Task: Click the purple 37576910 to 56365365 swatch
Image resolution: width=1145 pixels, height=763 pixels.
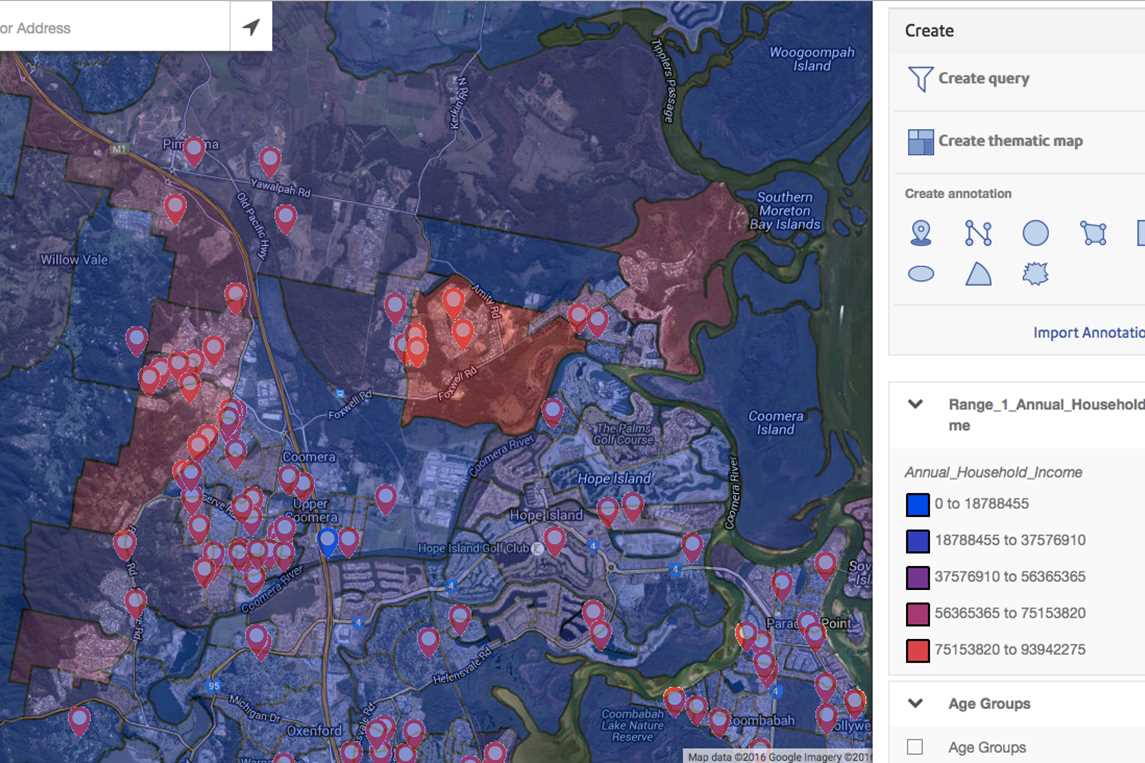Action: point(917,577)
